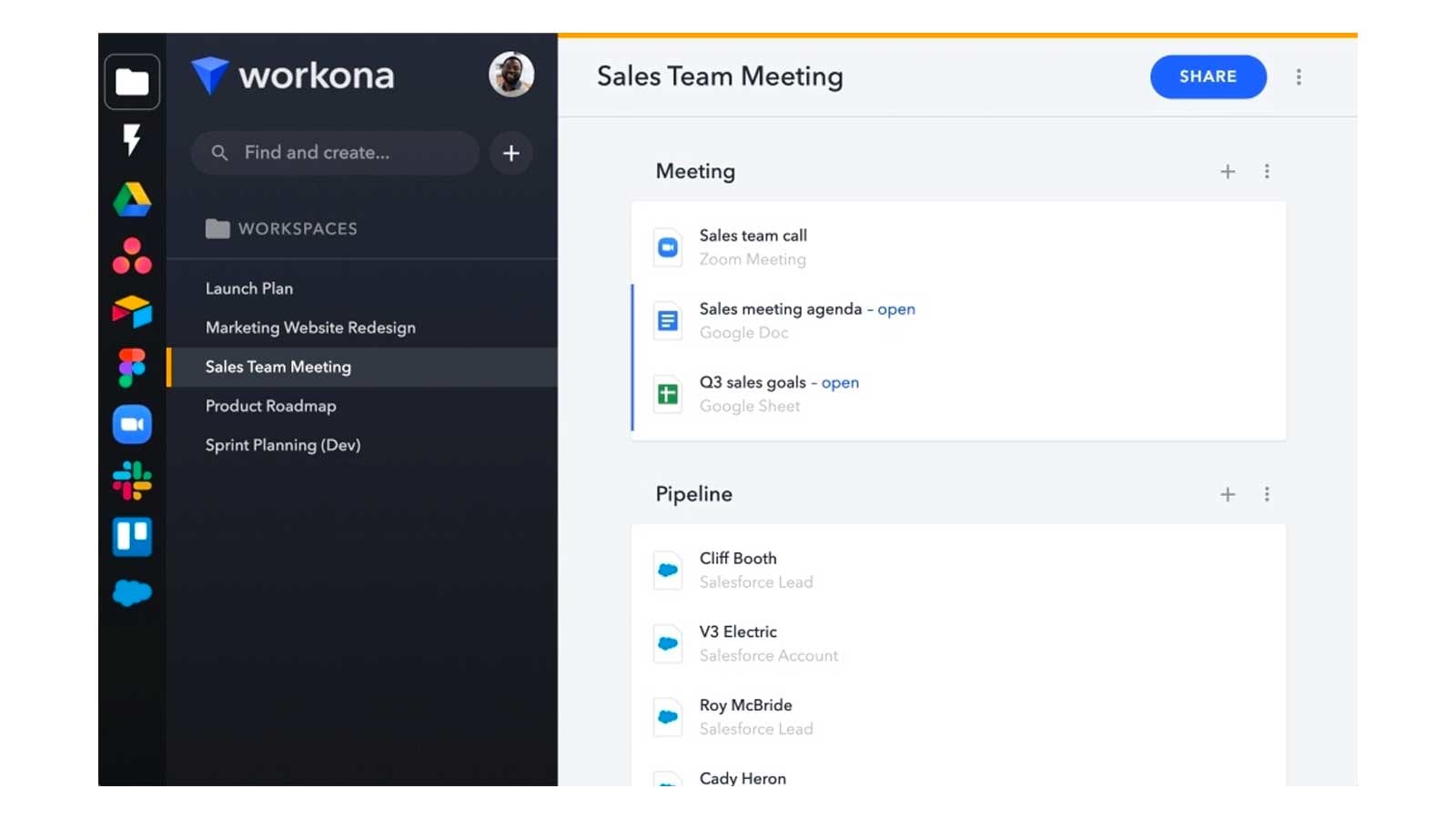The width and height of the screenshot is (1456, 819).
Task: Click the Salesforce icon for Cliff Booth
Action: pos(668,571)
